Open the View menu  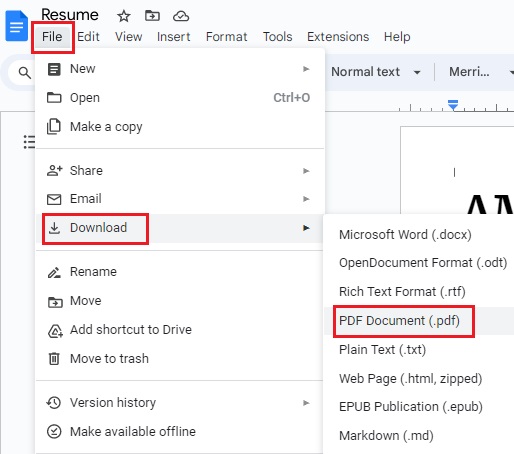pyautogui.click(x=129, y=37)
